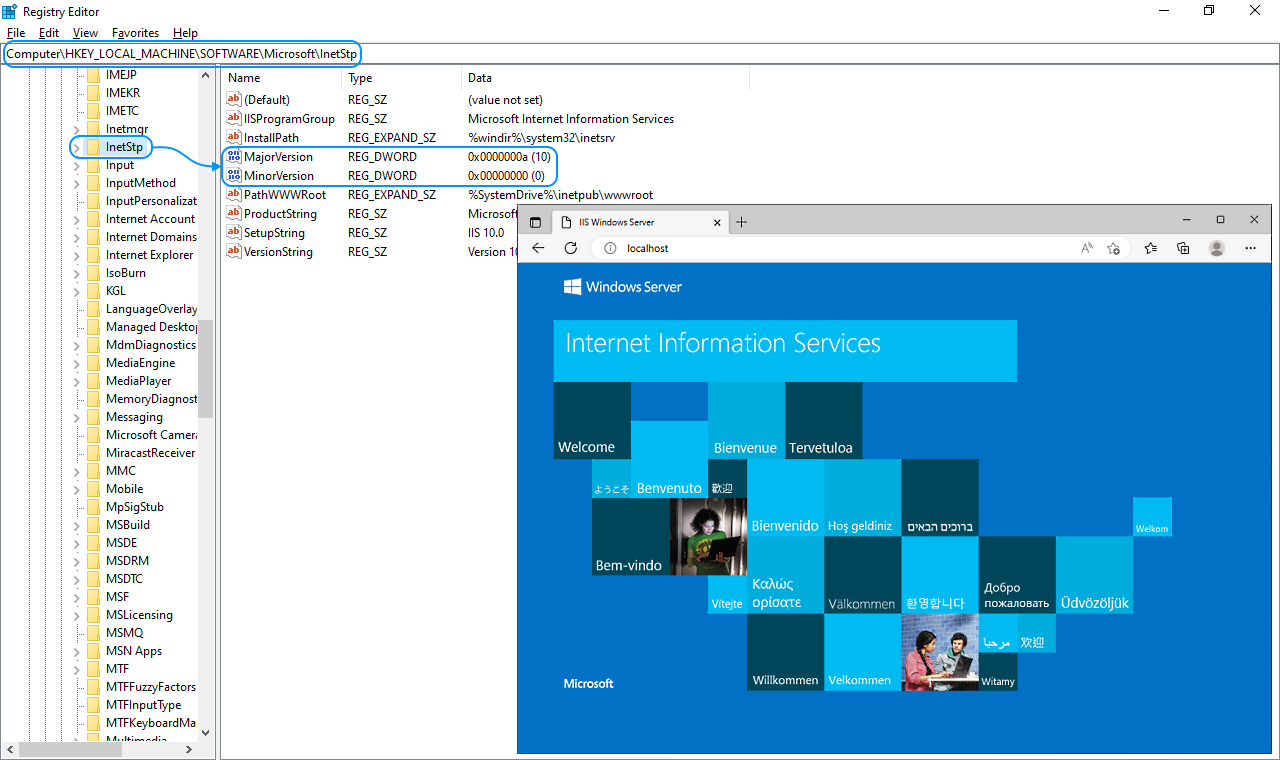1280x760 pixels.
Task: Click the folder icon beside IMEJP
Action: 93,75
